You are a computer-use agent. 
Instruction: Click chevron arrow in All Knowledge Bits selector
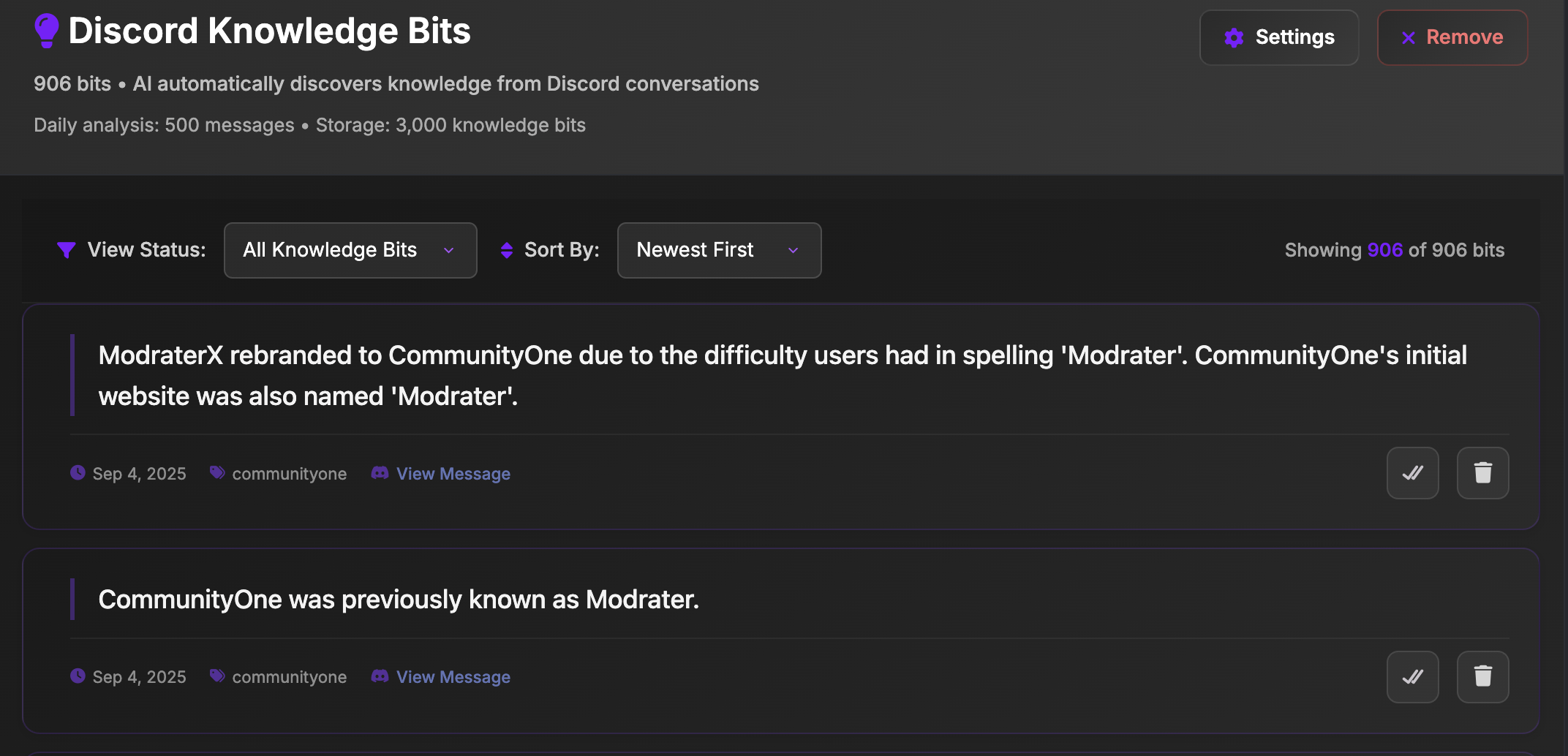(449, 250)
